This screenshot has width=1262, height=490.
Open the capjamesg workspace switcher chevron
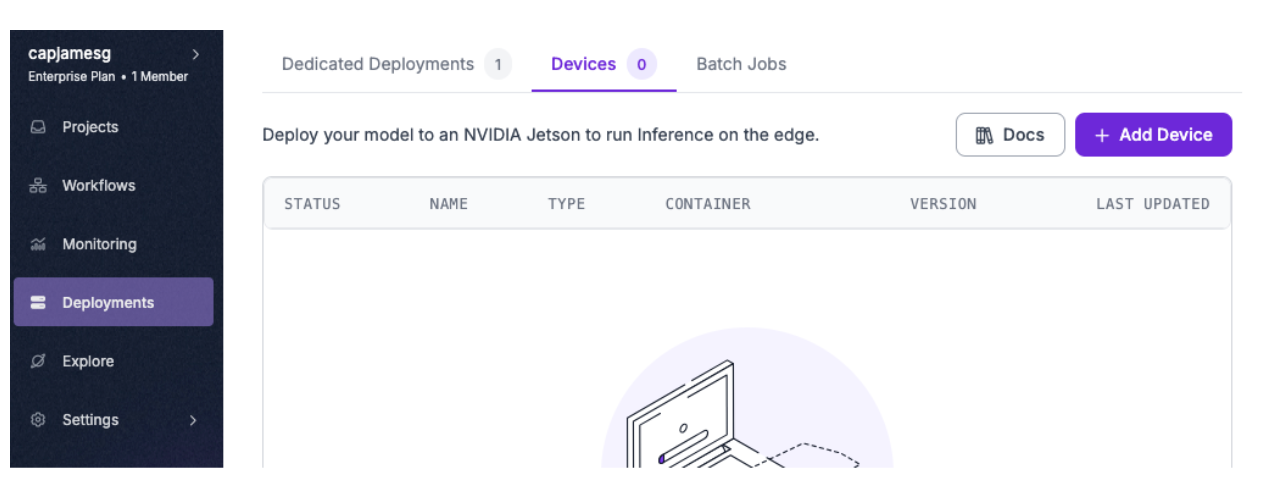pyautogui.click(x=195, y=54)
